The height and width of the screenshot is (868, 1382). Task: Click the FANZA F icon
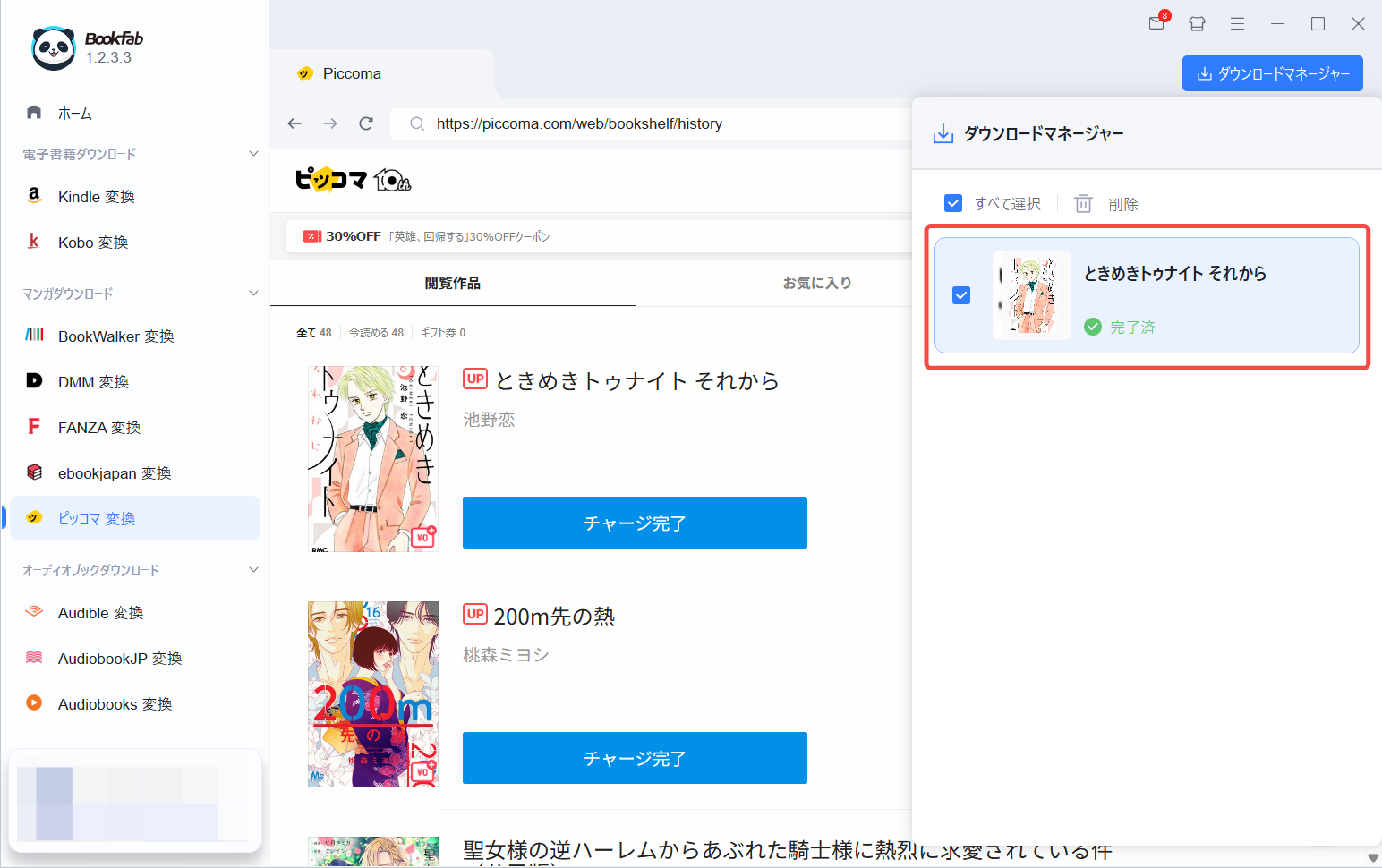(x=34, y=426)
